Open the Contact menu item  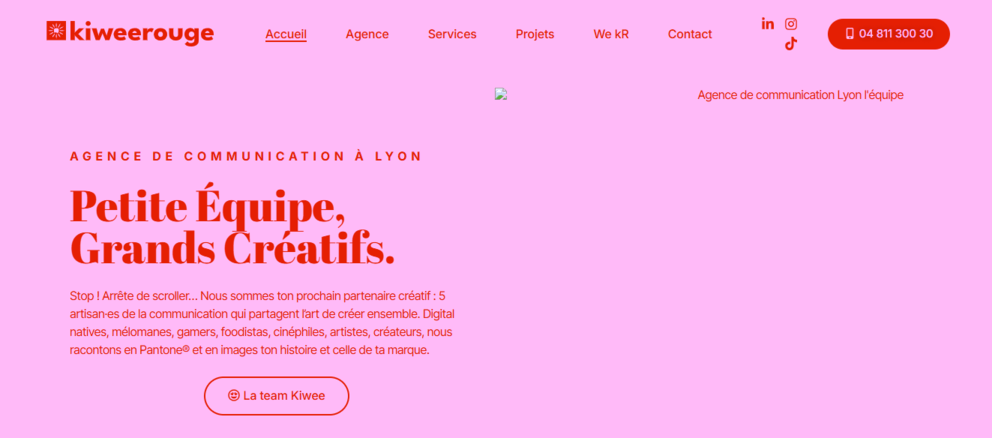690,34
